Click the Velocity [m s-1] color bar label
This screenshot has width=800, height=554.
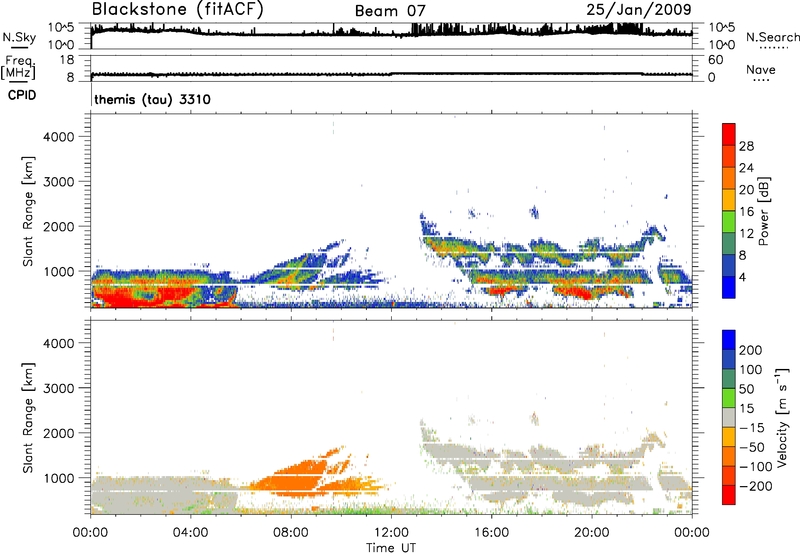coord(782,417)
